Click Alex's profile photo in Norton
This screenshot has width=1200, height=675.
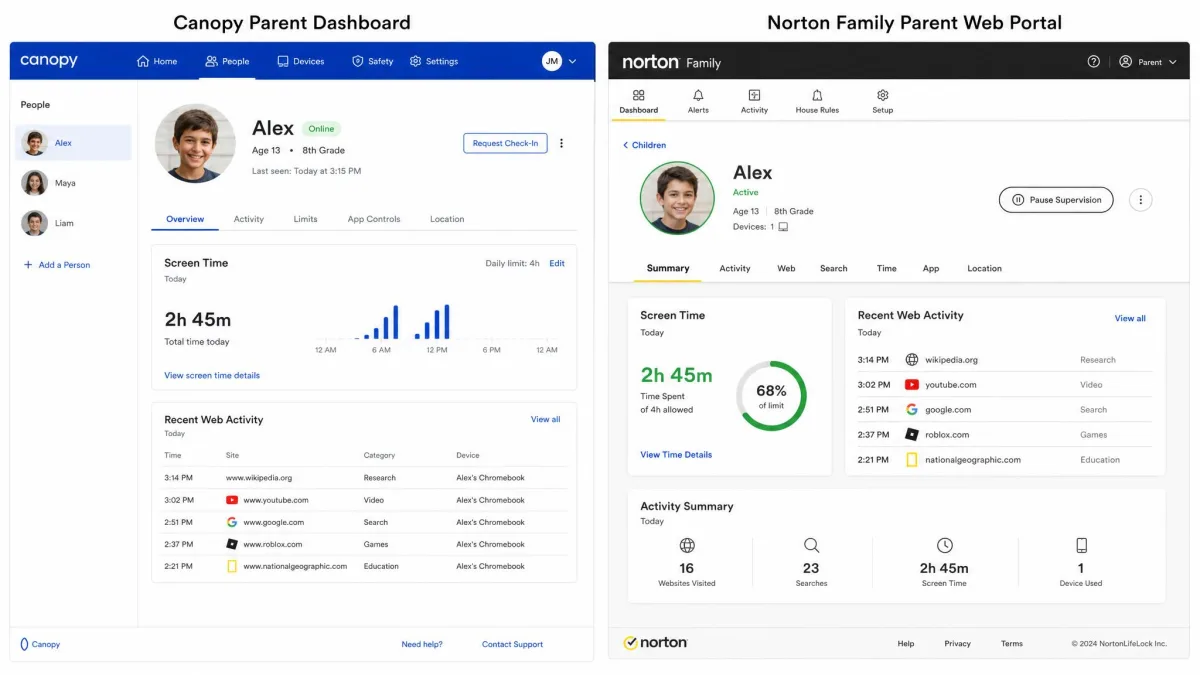click(677, 198)
